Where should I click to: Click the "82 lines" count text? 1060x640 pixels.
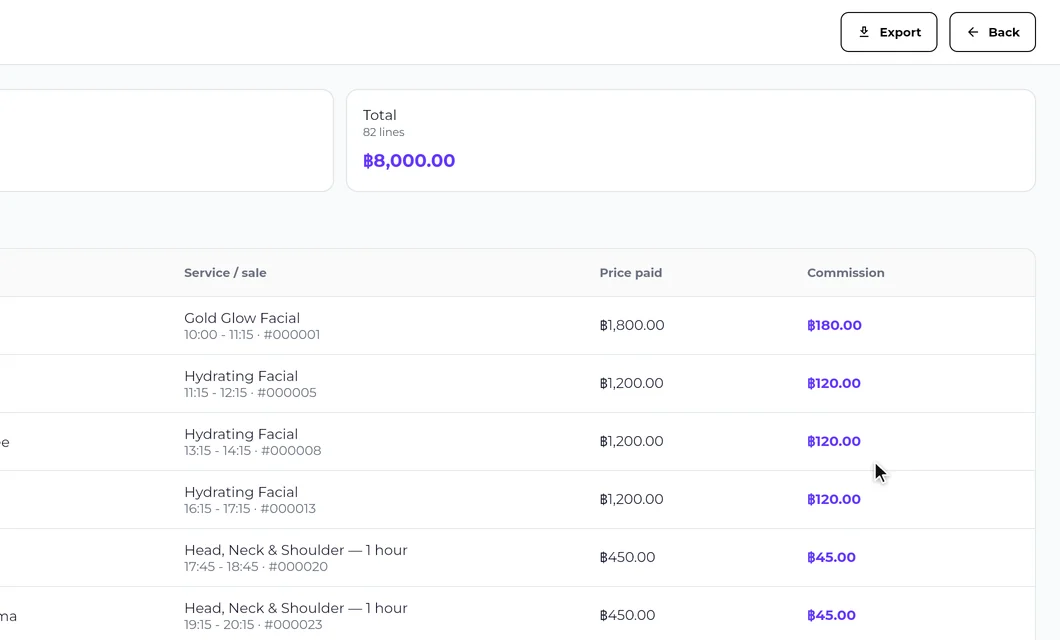point(383,132)
